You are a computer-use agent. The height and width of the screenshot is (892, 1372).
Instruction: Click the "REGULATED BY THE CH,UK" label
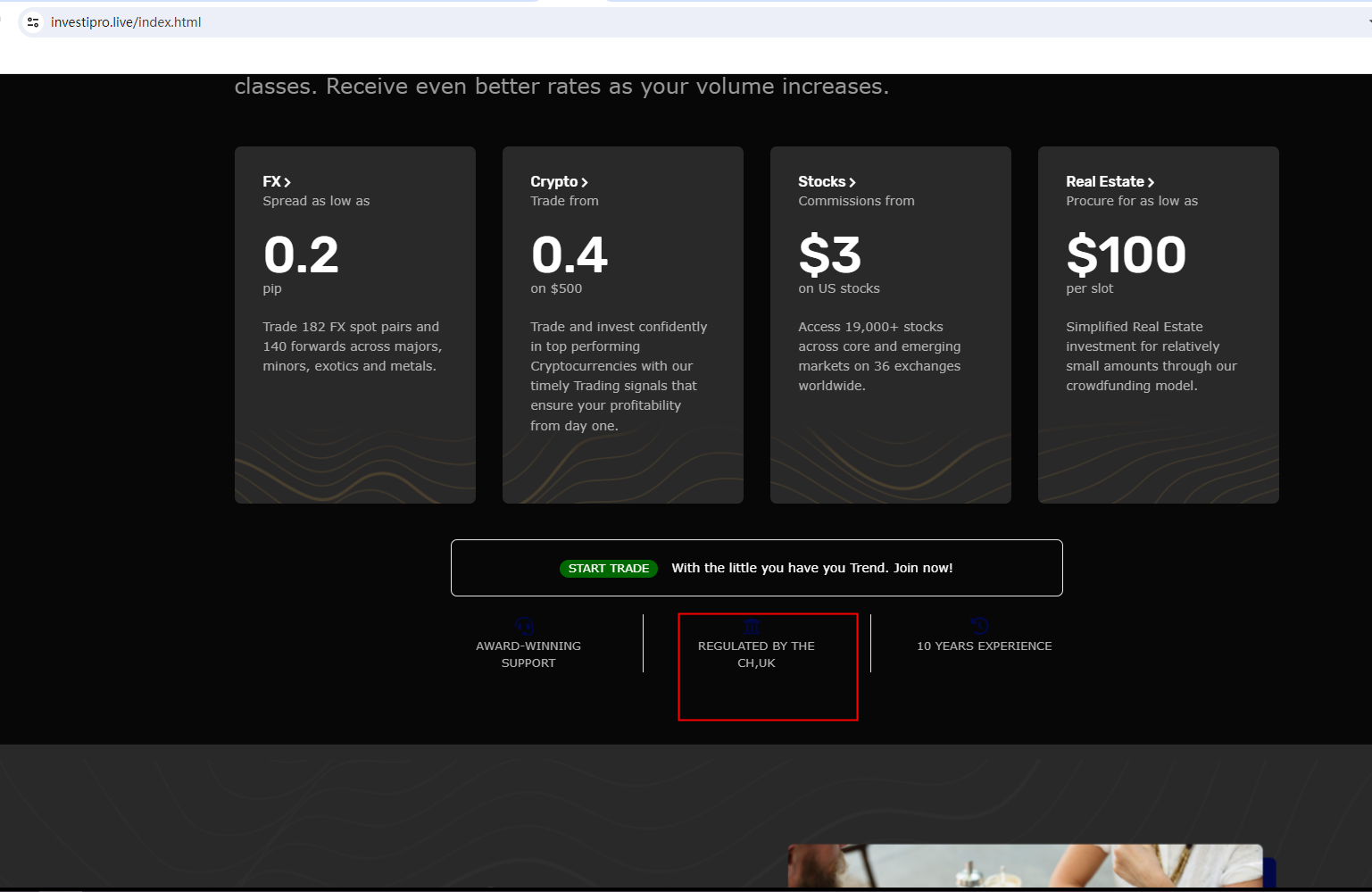756,654
